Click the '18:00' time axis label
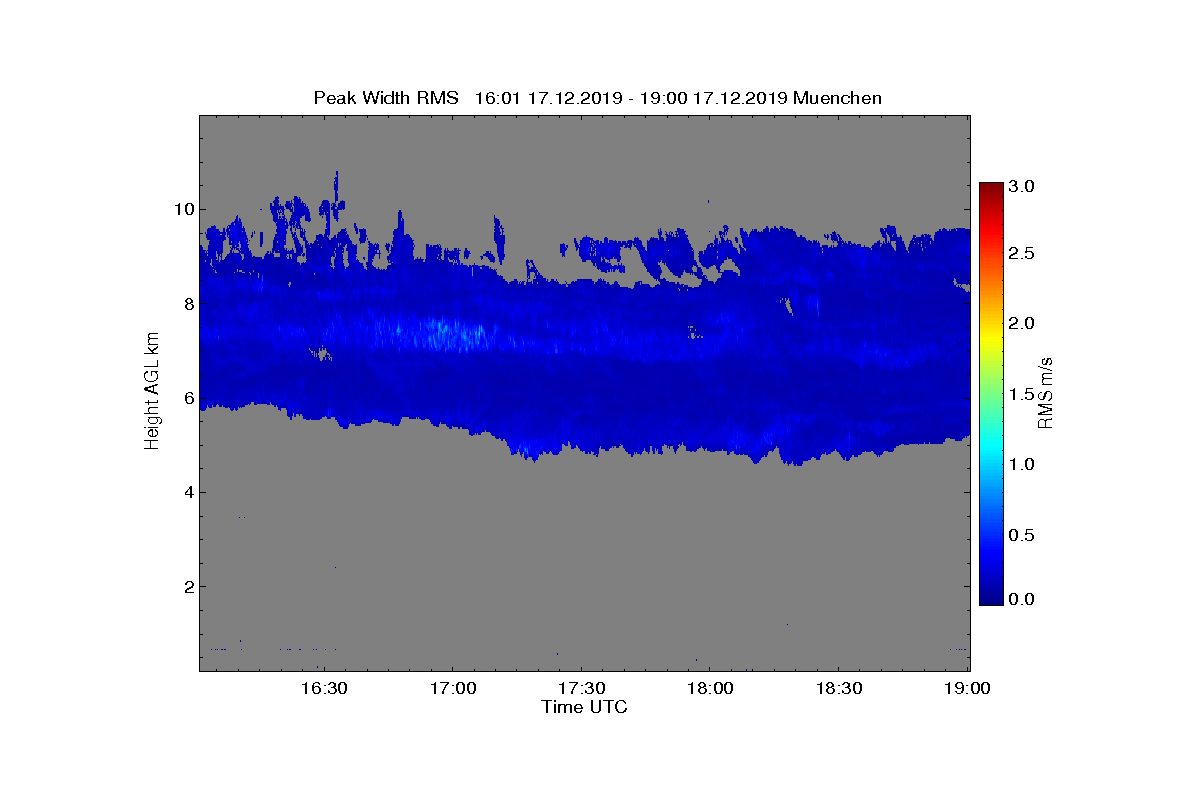The width and height of the screenshot is (1200, 800). [711, 689]
